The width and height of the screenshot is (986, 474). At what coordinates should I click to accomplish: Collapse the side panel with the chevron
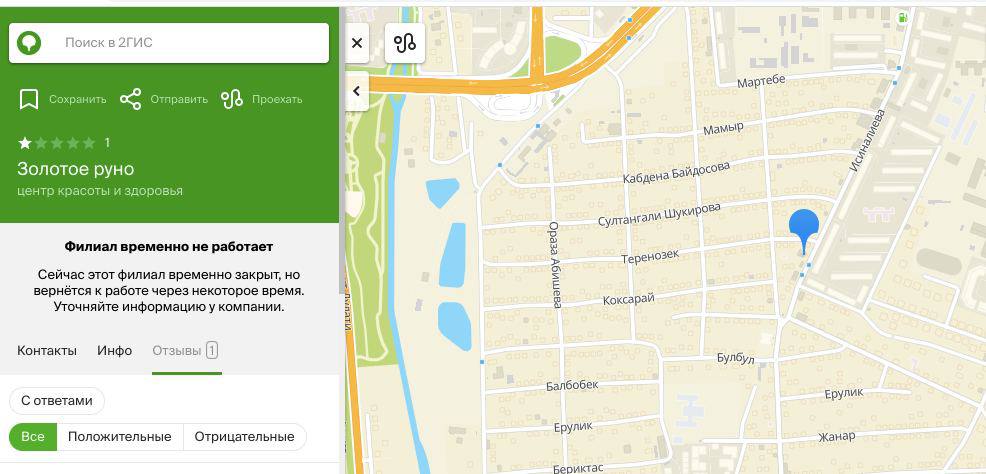click(357, 91)
